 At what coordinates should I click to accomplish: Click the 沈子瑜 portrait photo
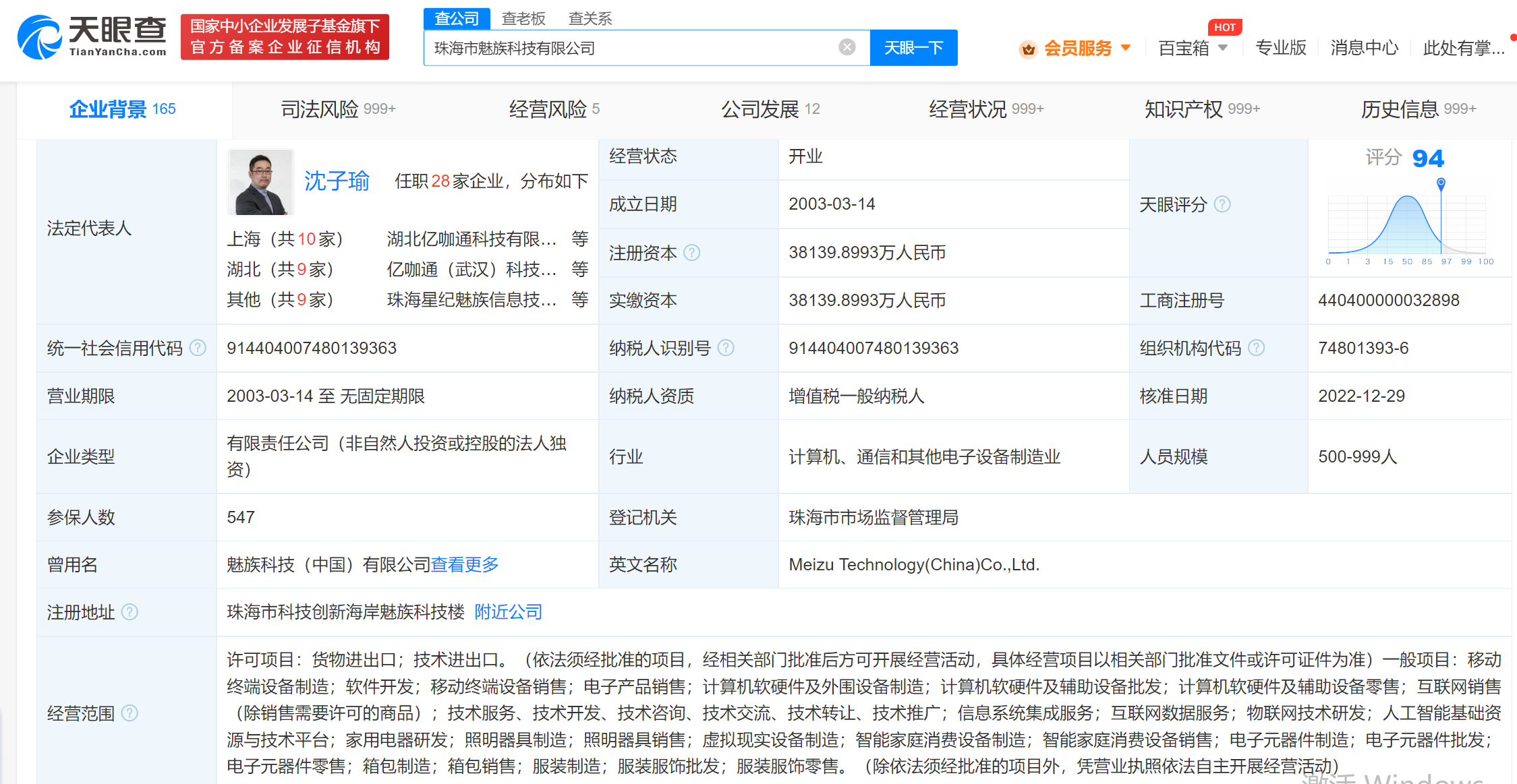click(x=260, y=182)
